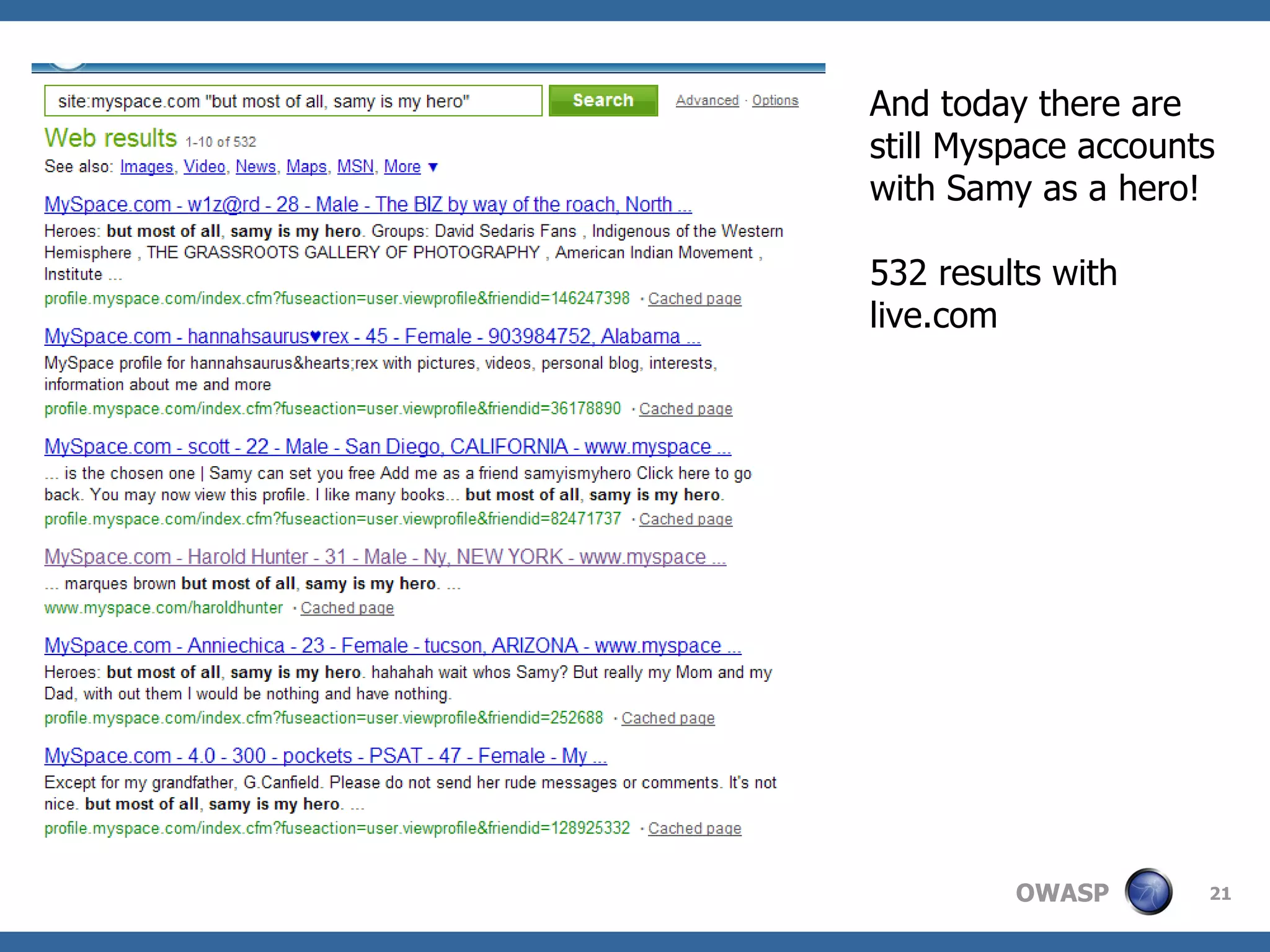The height and width of the screenshot is (952, 1270).
Task: Open the 4.0 - 300 - pockets result
Action: (x=326, y=756)
